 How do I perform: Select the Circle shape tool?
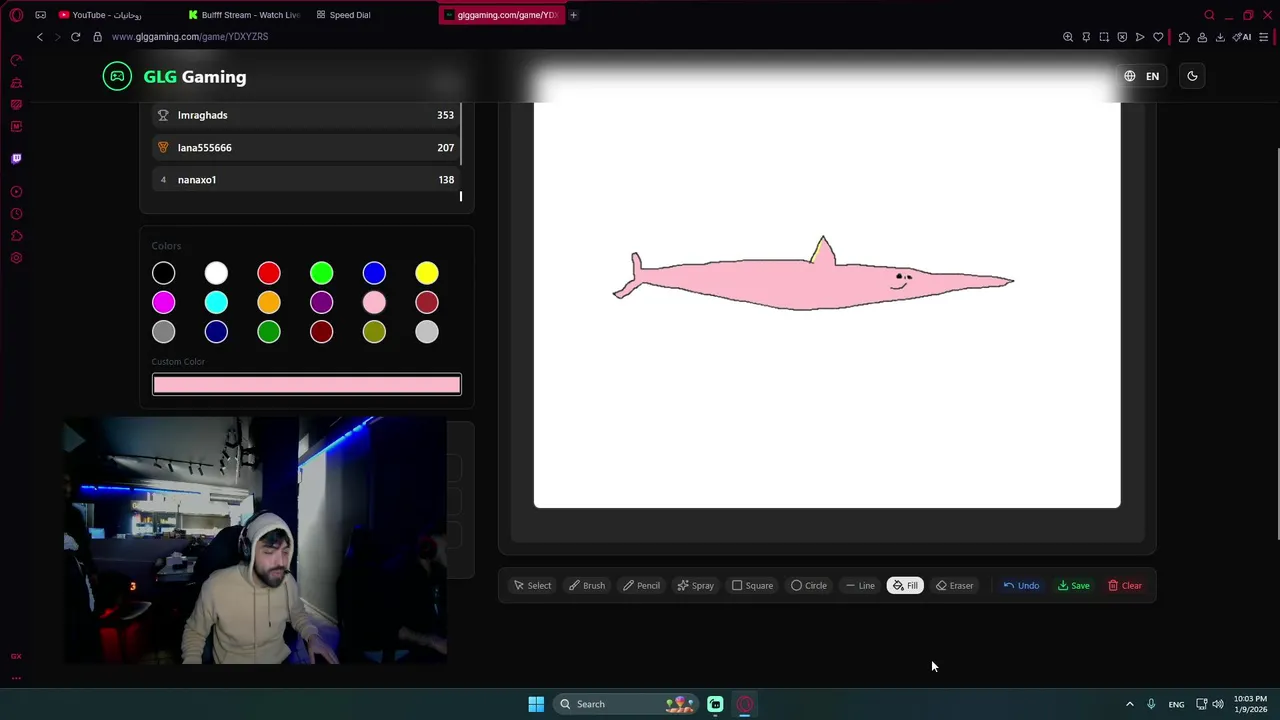pos(809,586)
